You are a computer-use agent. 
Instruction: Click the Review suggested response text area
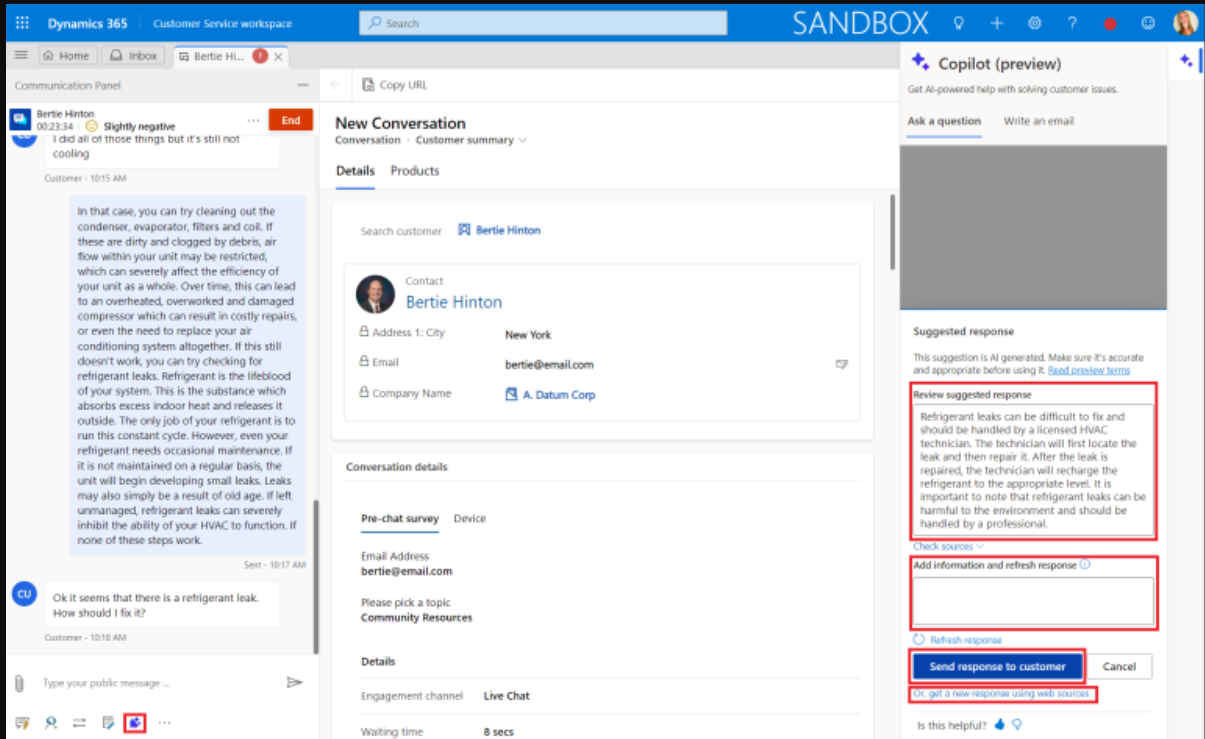(1033, 470)
